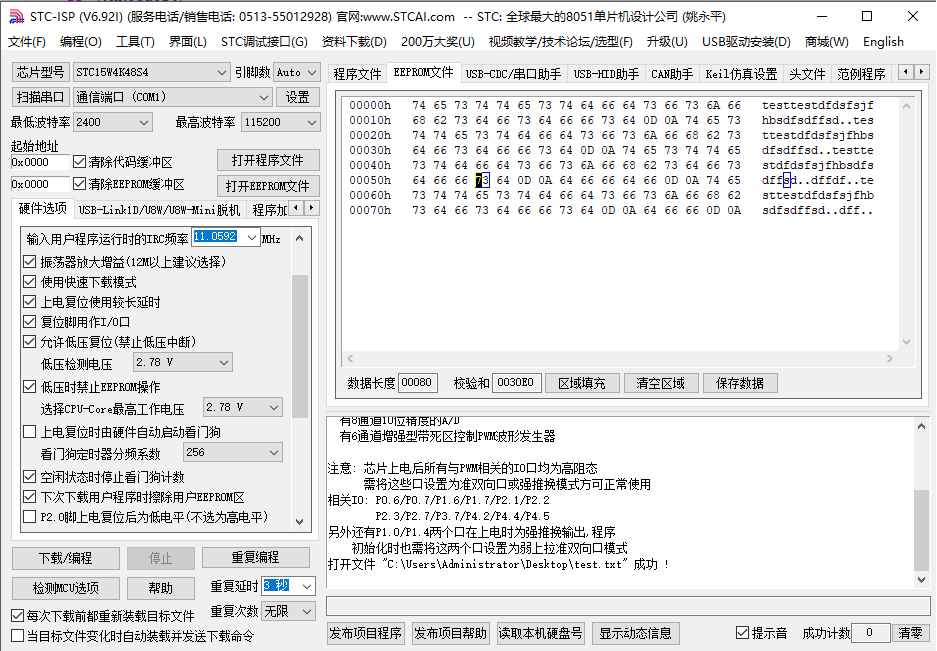The height and width of the screenshot is (651, 937).
Task: Enable P2.0脚上电复位后为低电平 option
Action: click(29, 516)
